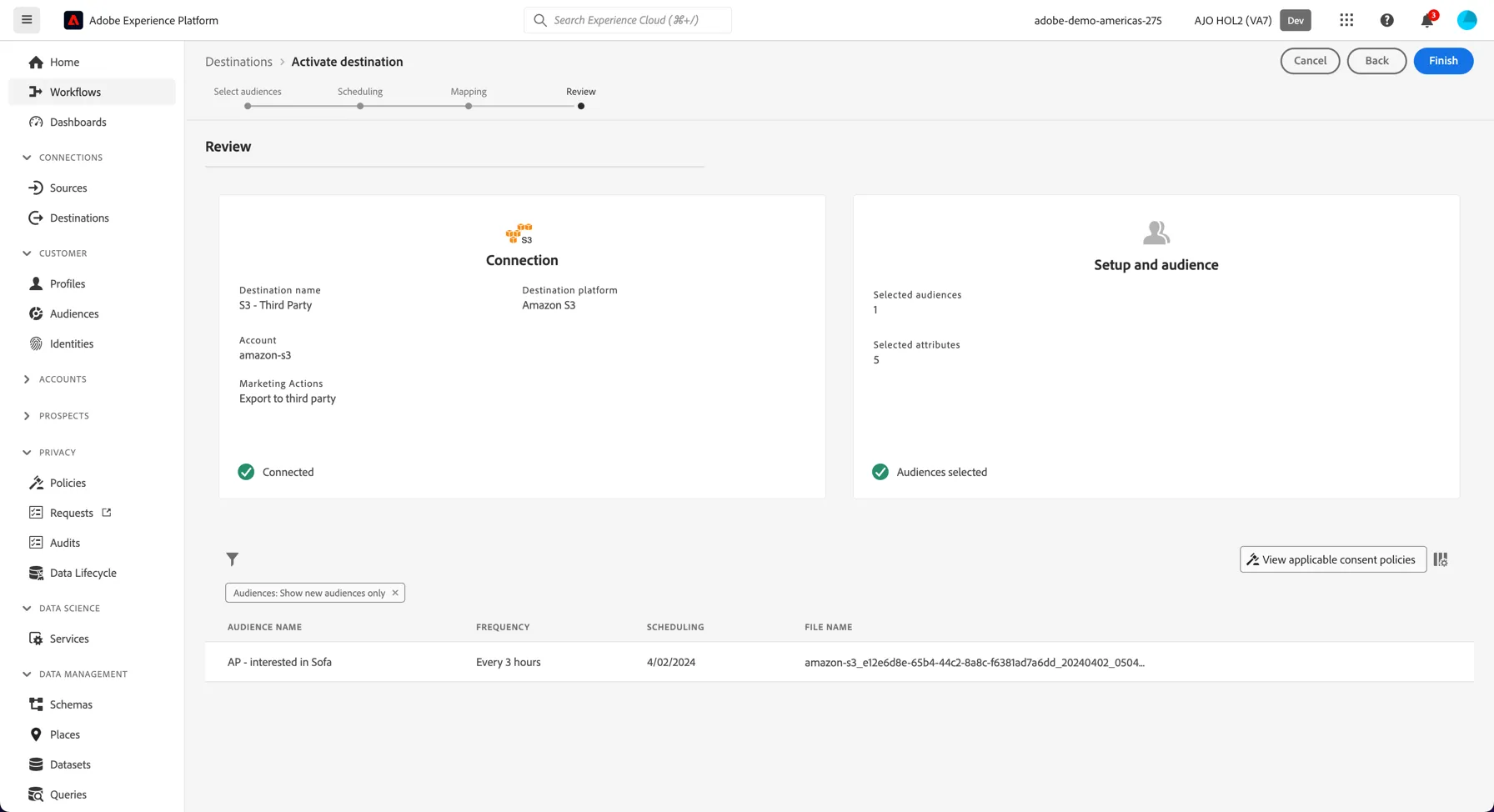The image size is (1494, 812).
Task: Expand the Prospects section
Action: tap(27, 416)
